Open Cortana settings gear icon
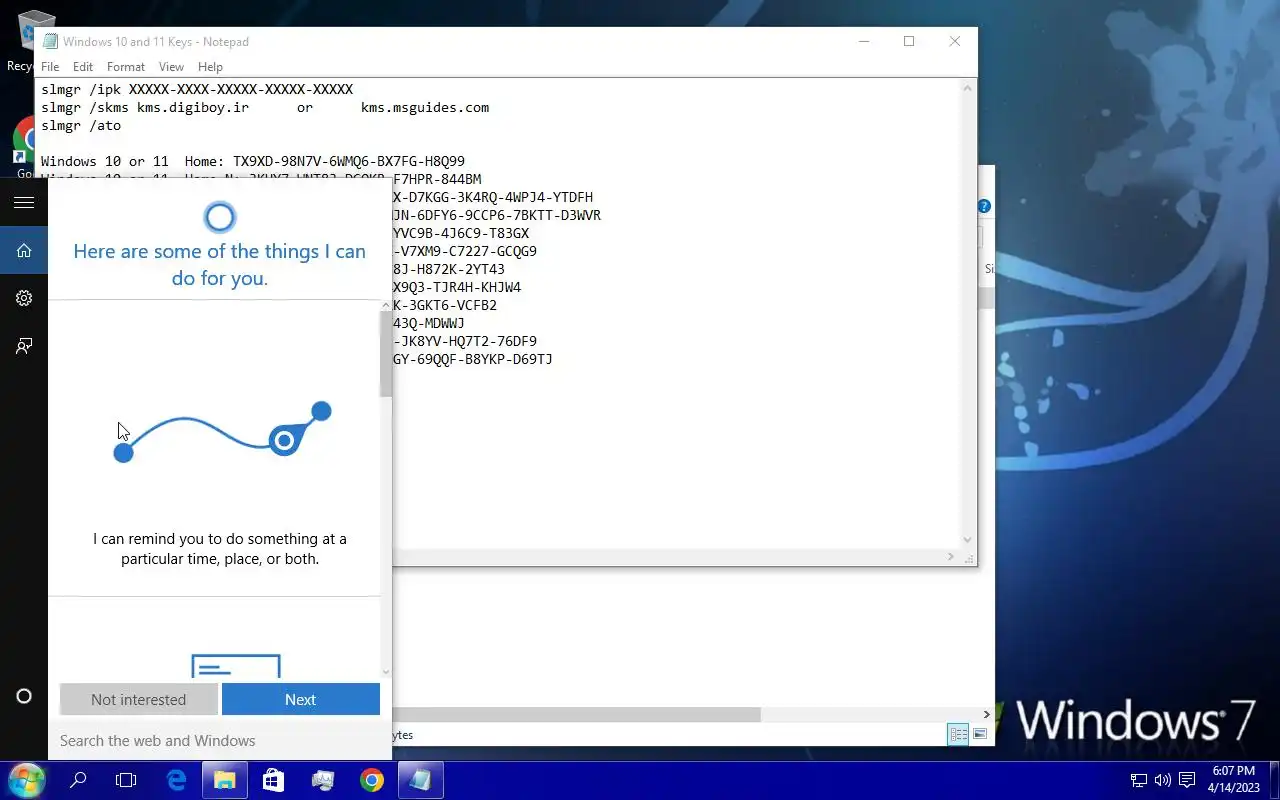 point(24,298)
